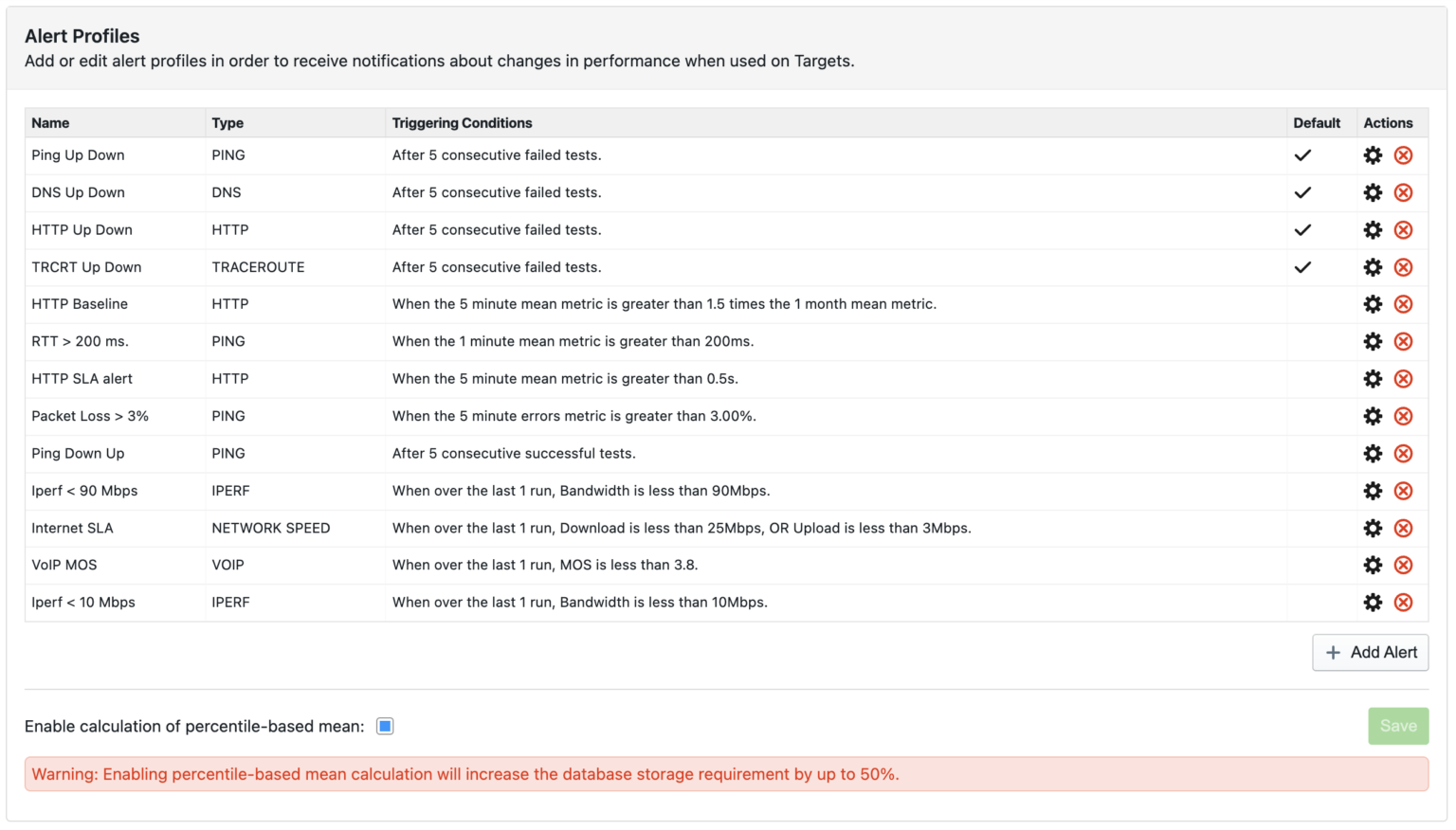Edit DNS Up Down via gear icon
Screen dimensions: 1456x830
pos(1373,192)
